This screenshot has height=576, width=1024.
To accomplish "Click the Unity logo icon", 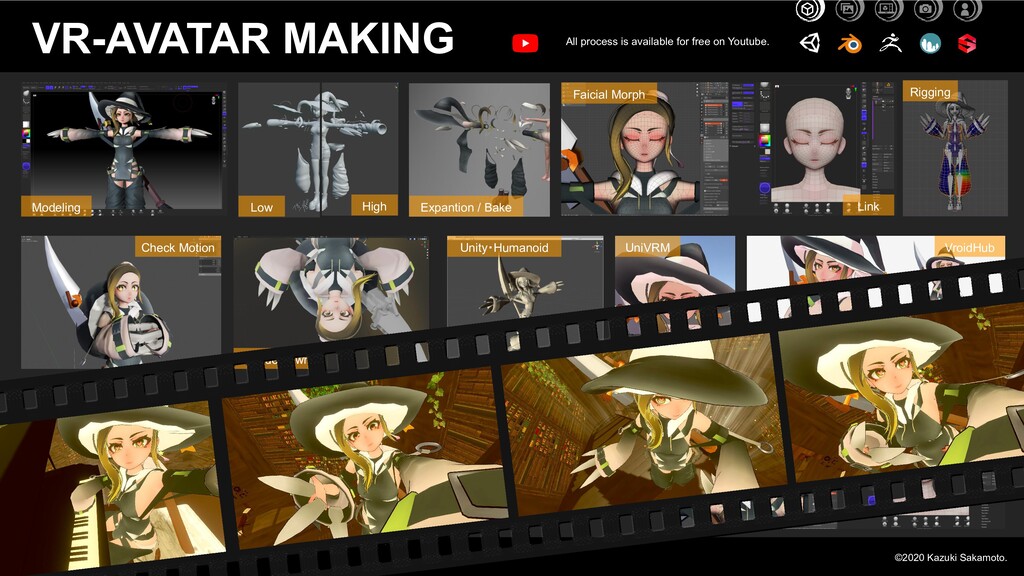I will tap(810, 43).
